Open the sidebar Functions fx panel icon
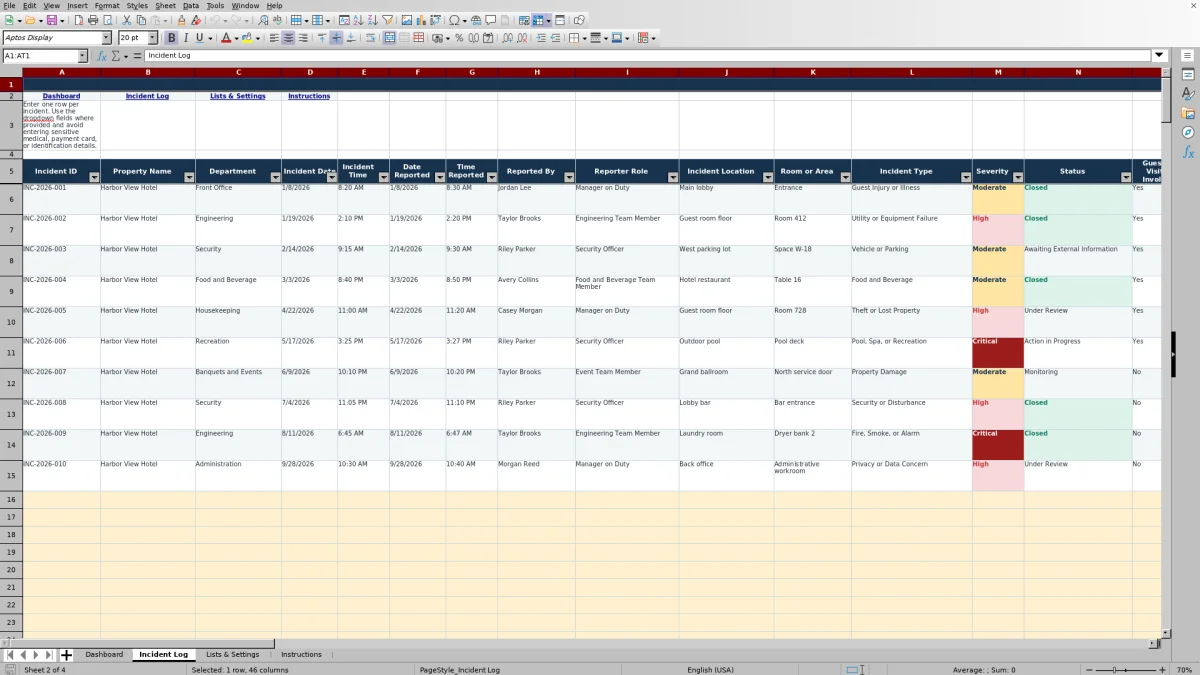1200x675 pixels. pyautogui.click(x=1188, y=152)
